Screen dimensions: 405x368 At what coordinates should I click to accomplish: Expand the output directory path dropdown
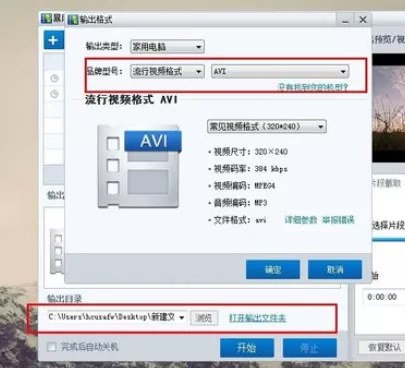(x=182, y=318)
